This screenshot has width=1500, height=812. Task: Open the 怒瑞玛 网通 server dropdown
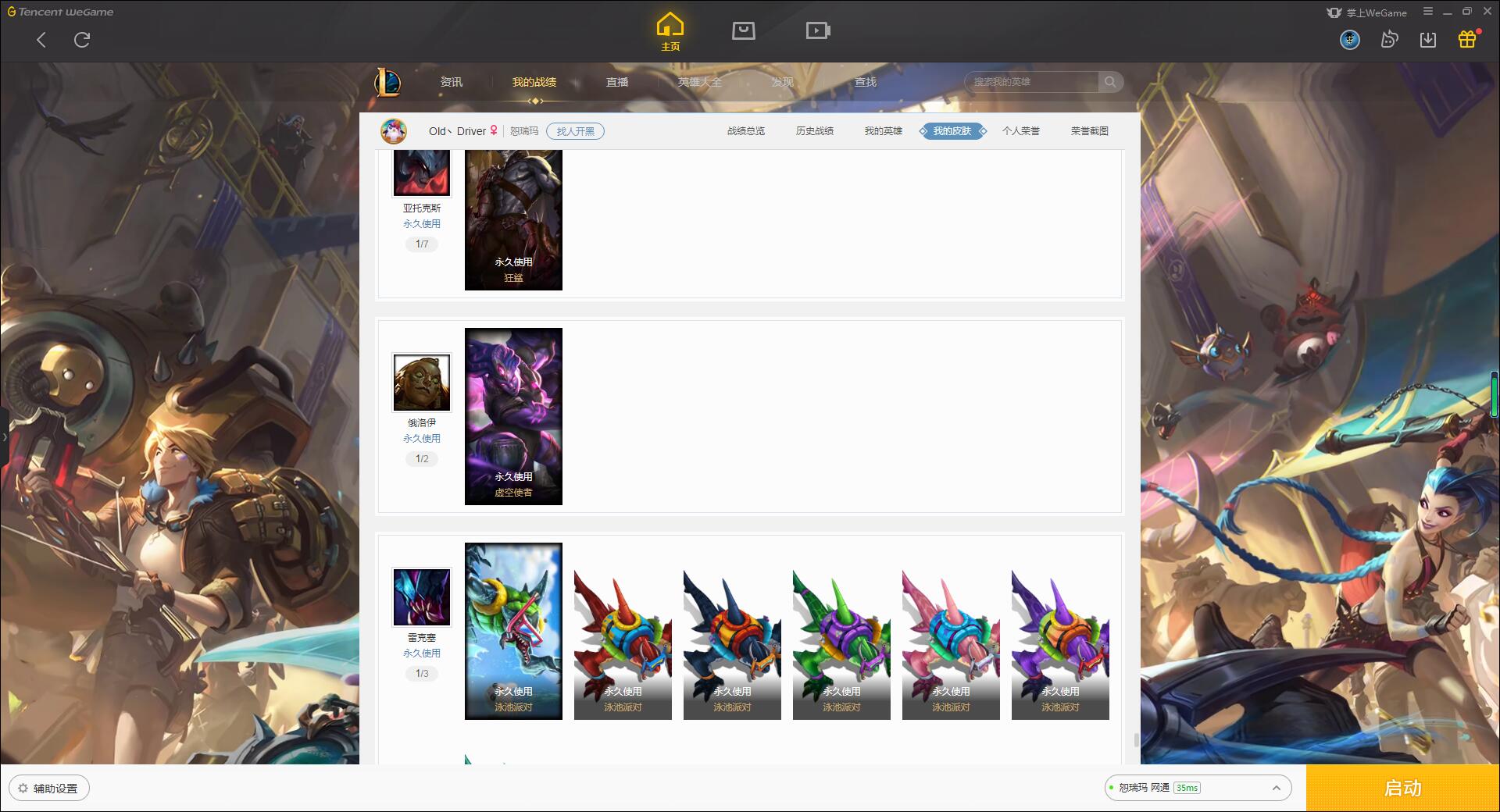tap(1197, 788)
